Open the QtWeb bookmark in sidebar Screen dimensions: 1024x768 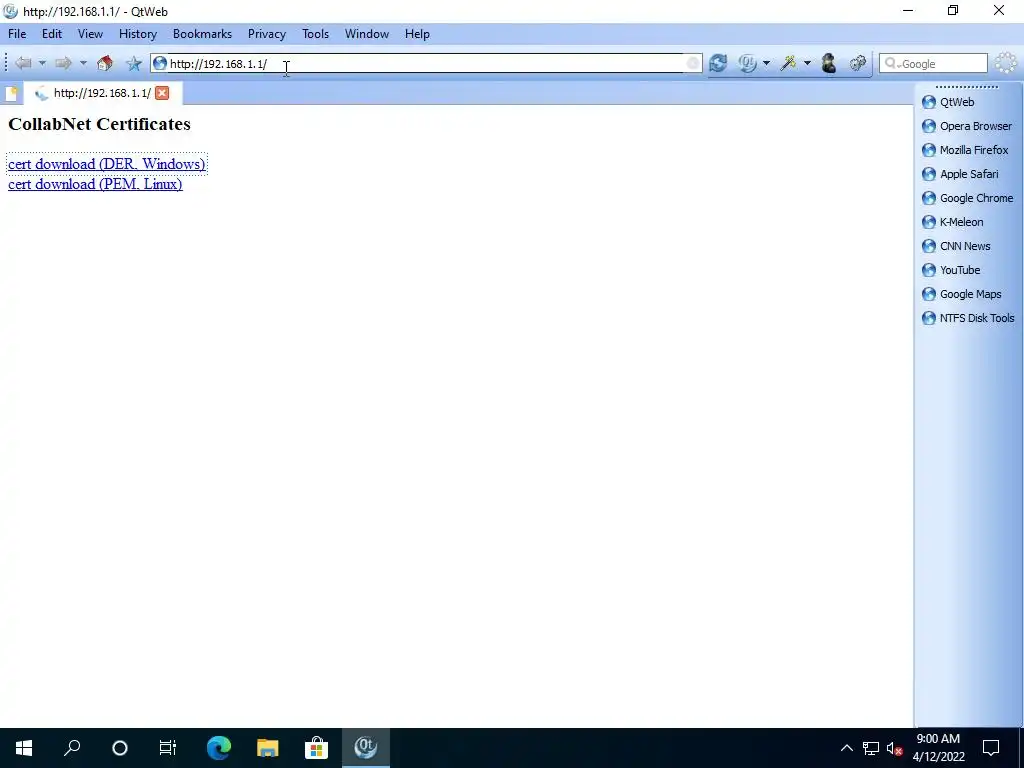[x=948, y=102]
